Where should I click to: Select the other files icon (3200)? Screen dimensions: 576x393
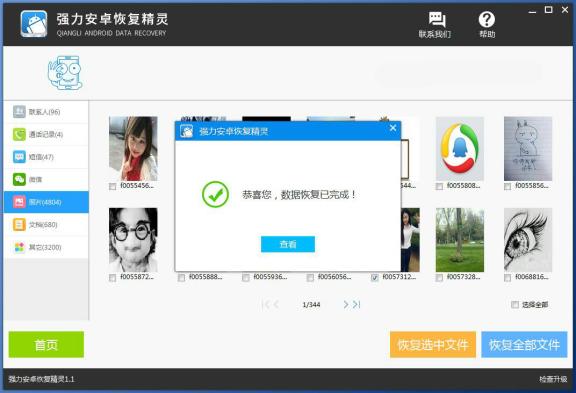point(19,247)
